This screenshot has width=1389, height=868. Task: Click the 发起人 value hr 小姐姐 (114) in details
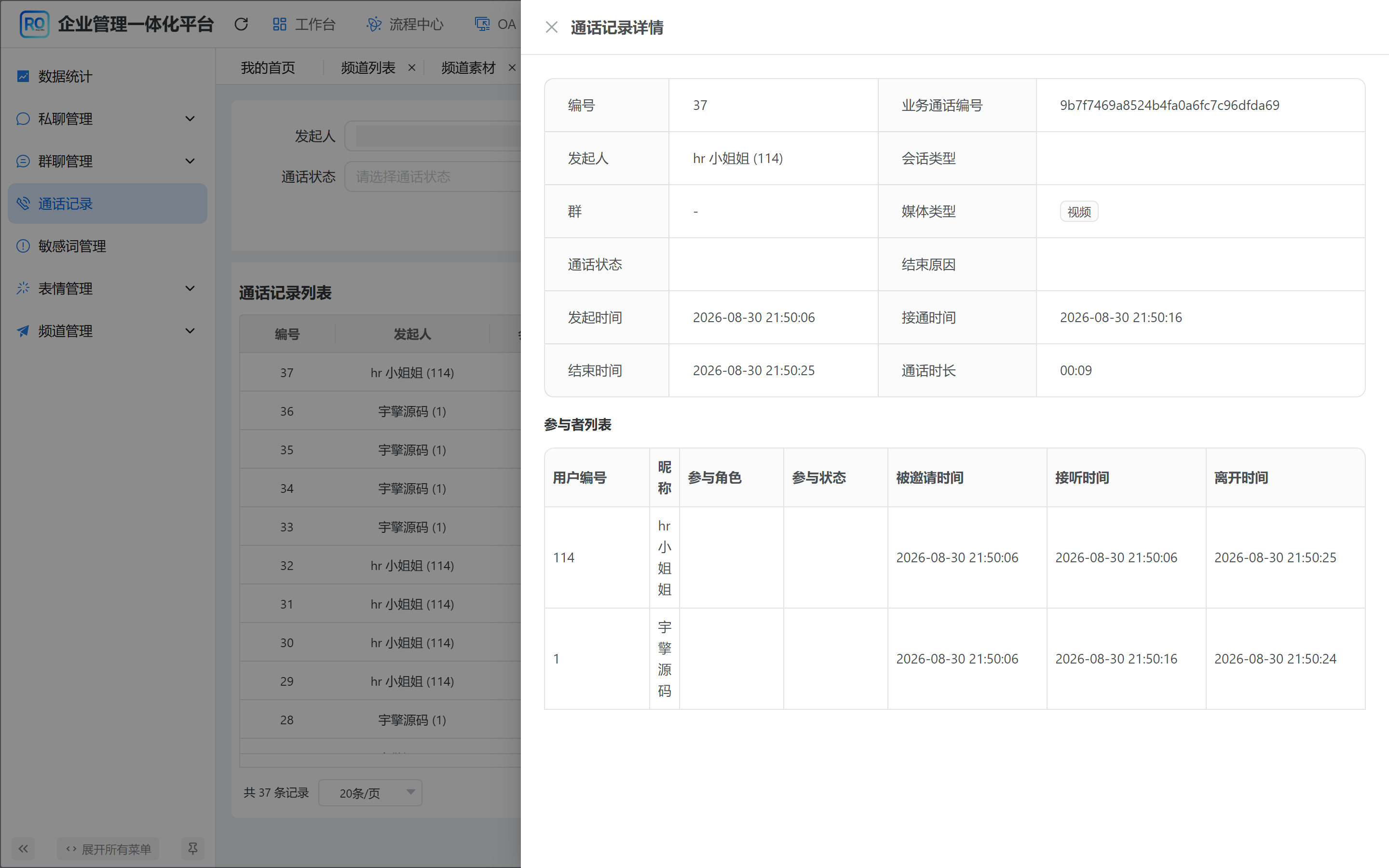click(737, 159)
